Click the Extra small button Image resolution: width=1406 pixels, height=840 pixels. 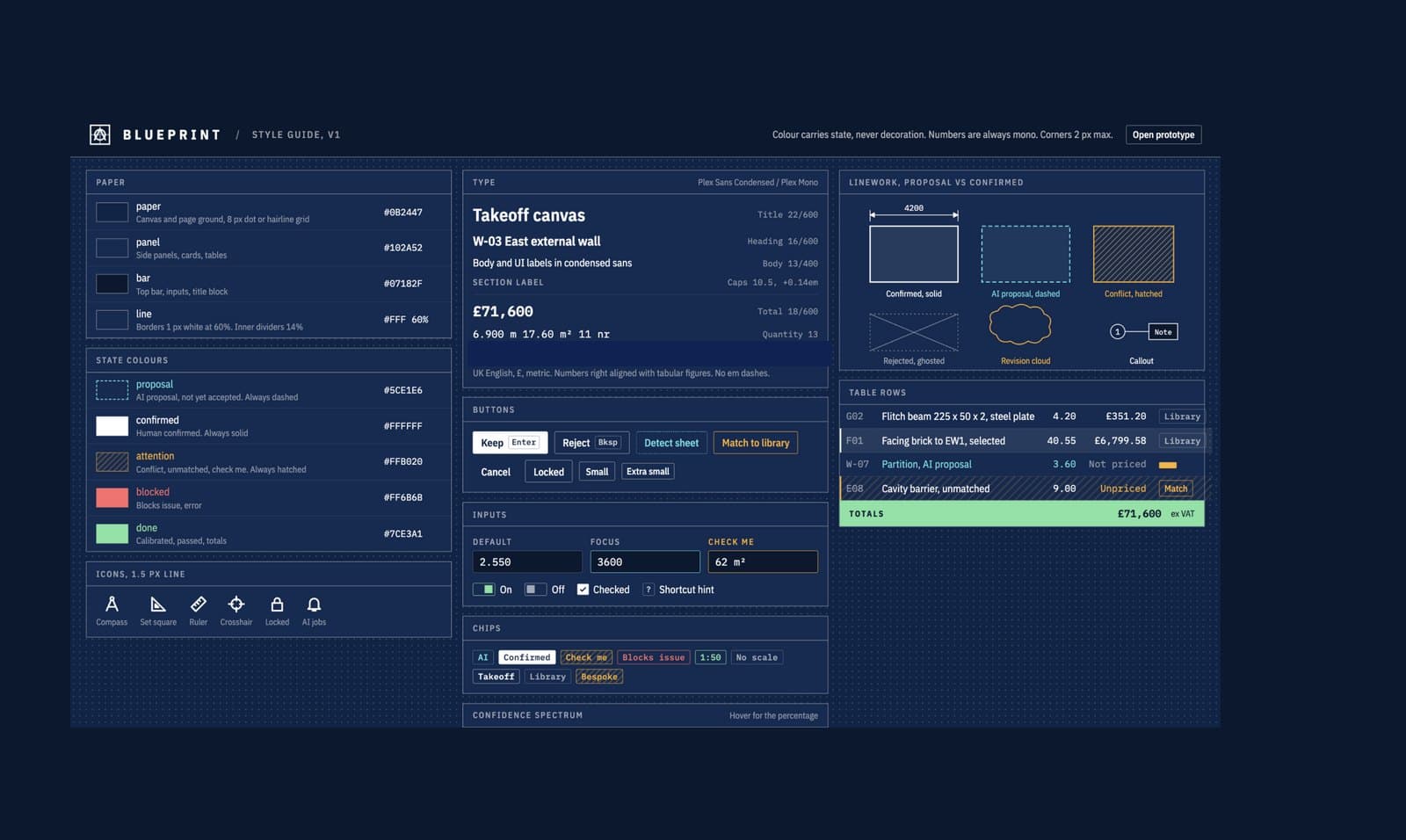point(648,472)
